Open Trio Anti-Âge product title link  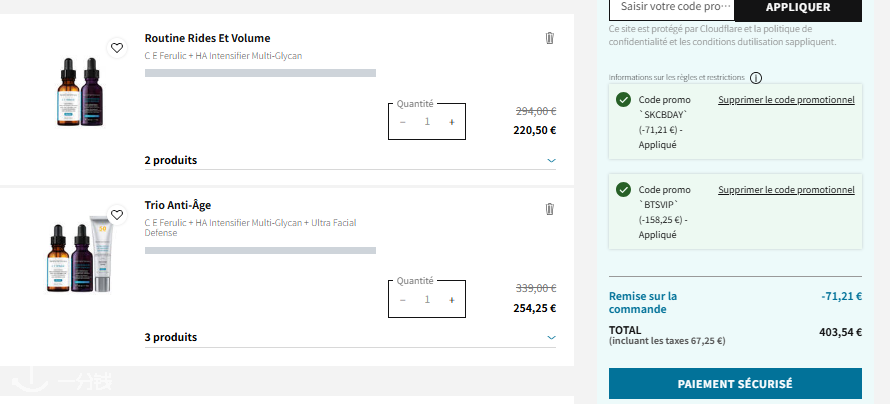[178, 205]
